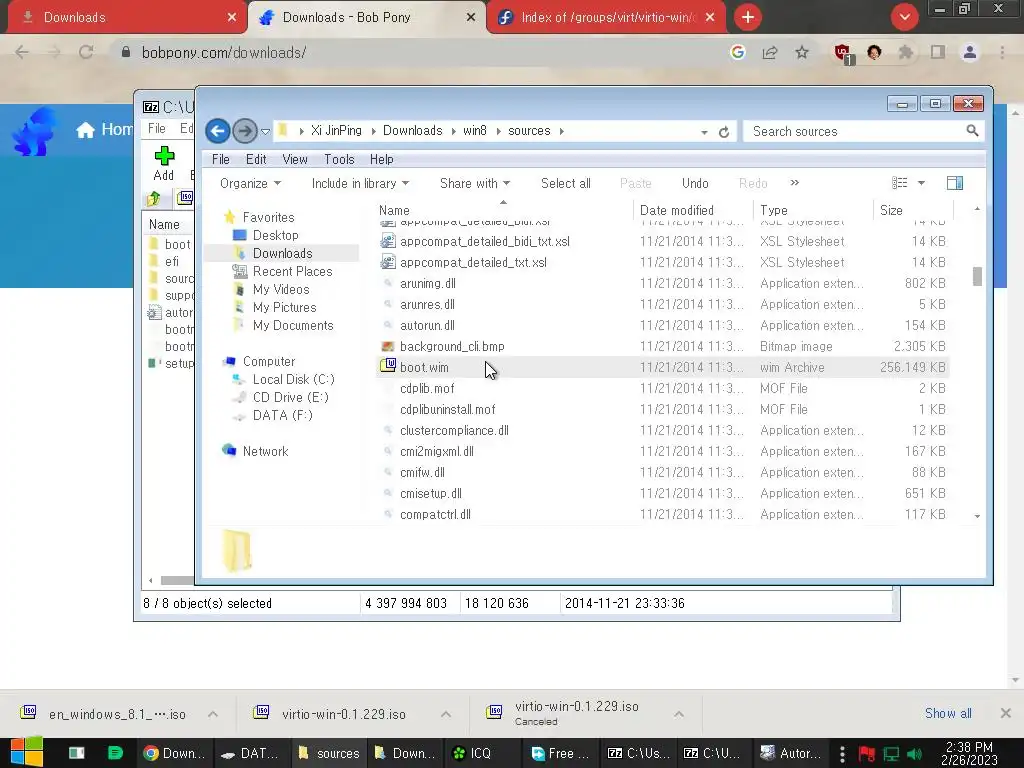Expand options for en_windows_8.1 iso download
Screen dimensions: 1024x768
coord(213,714)
